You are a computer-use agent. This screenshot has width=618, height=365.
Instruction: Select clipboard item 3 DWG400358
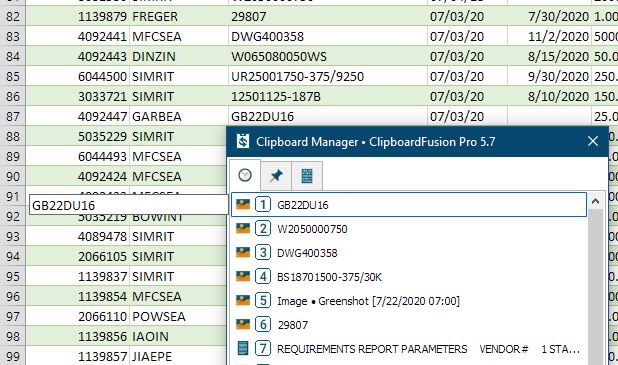coord(409,253)
